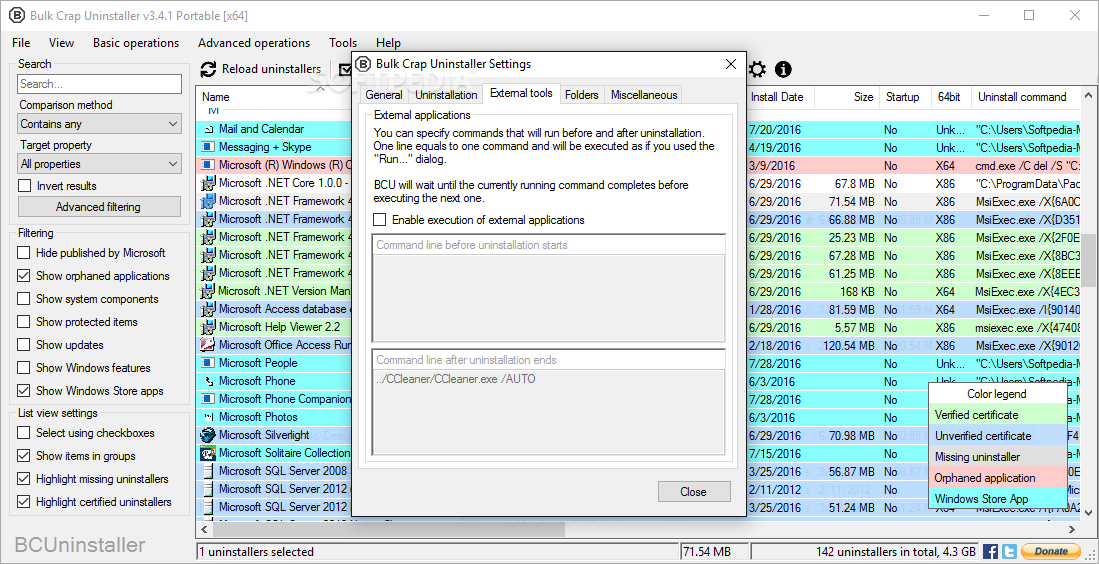Check Show protected items
The width and height of the screenshot is (1099, 564).
[x=24, y=322]
